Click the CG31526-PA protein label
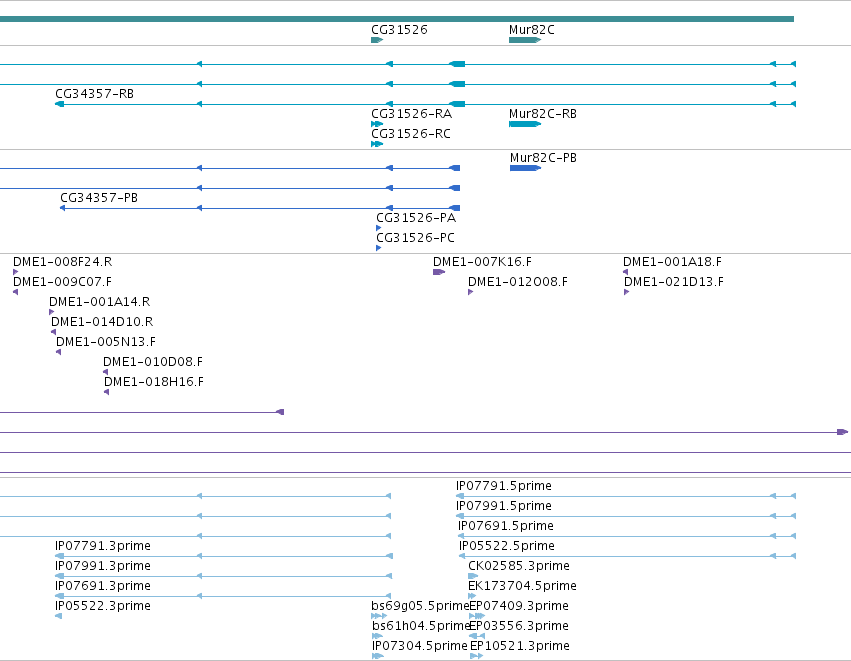 (416, 218)
